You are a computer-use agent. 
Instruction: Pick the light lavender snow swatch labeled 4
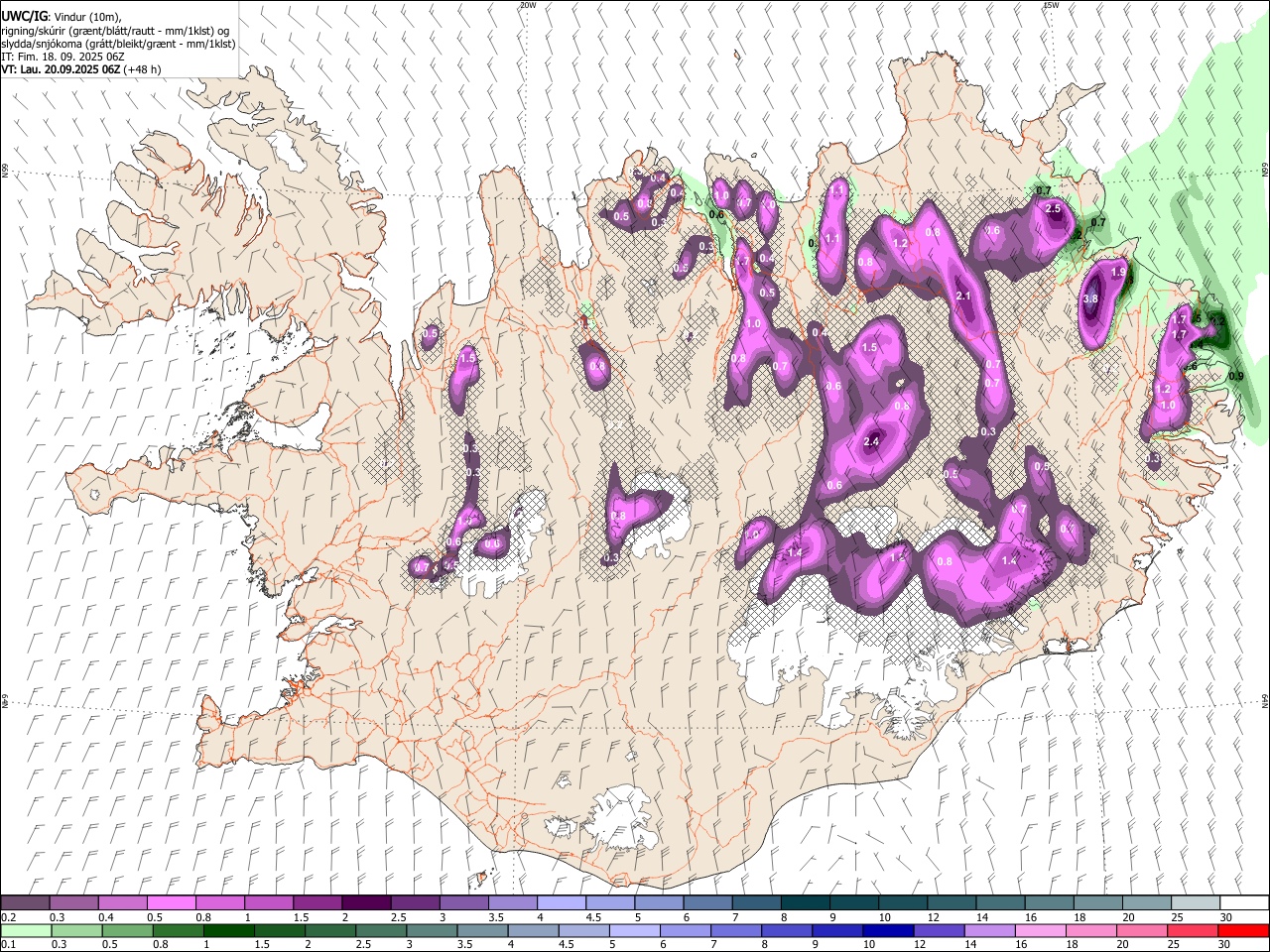pos(562,902)
